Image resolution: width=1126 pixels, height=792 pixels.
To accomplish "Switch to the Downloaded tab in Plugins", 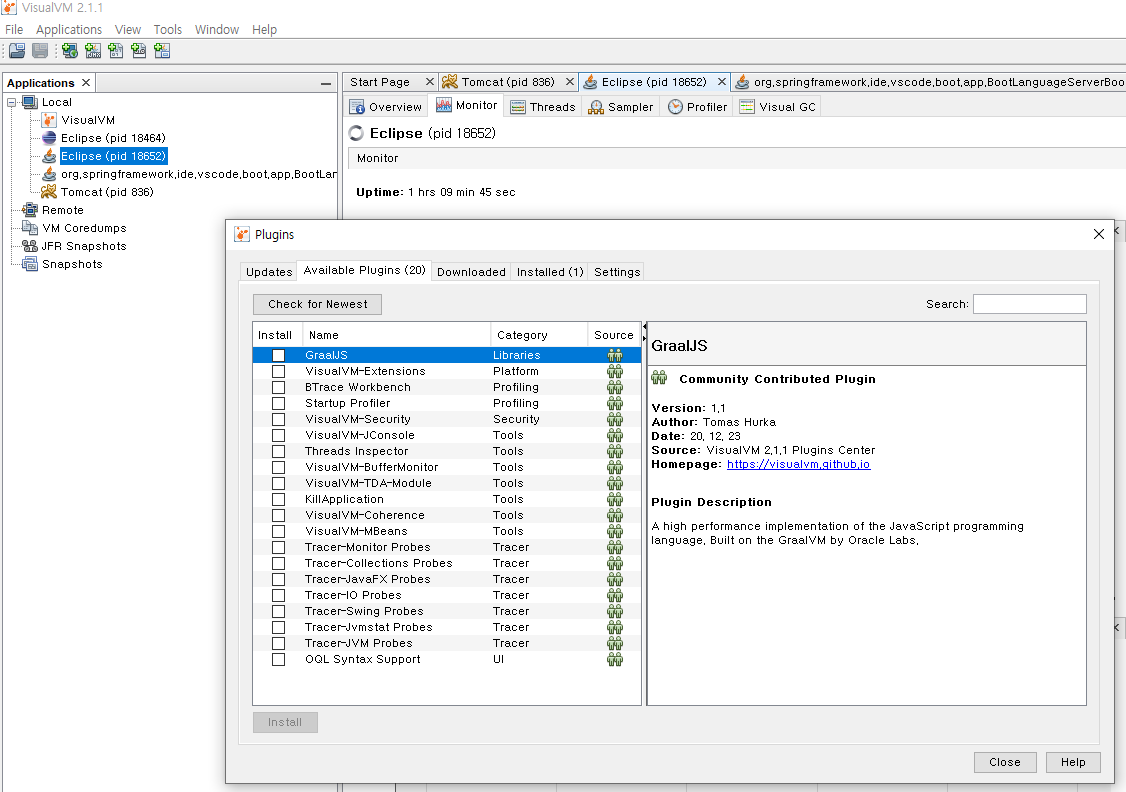I will [x=471, y=271].
